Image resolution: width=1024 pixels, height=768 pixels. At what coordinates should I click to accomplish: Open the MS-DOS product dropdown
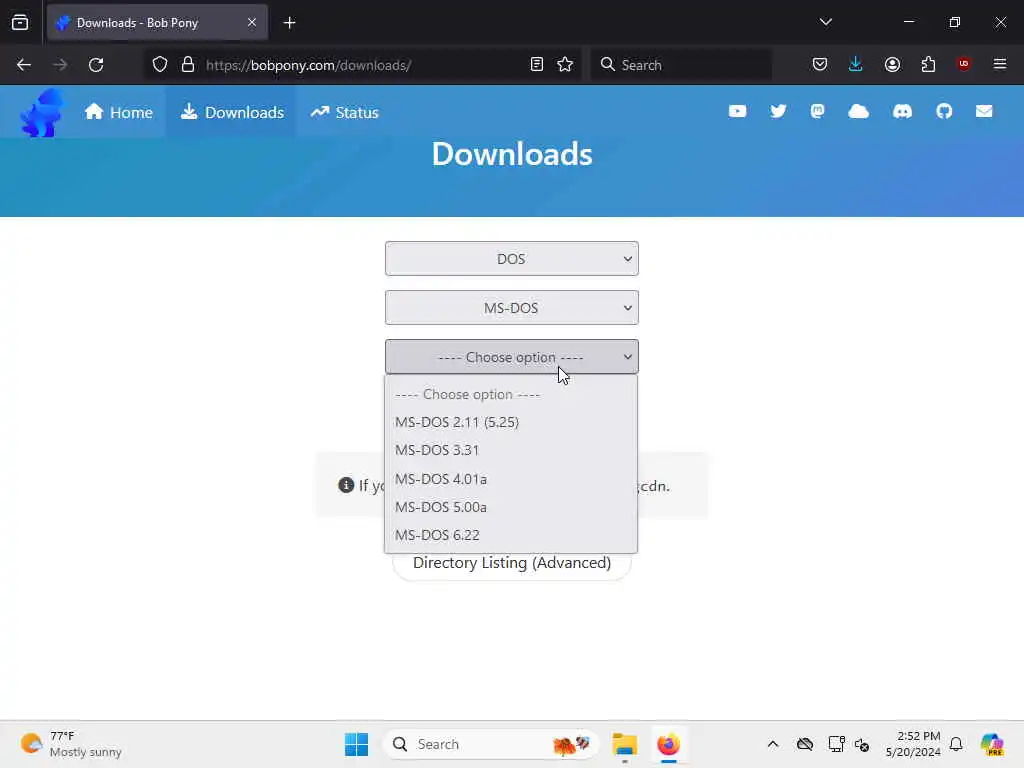511,308
